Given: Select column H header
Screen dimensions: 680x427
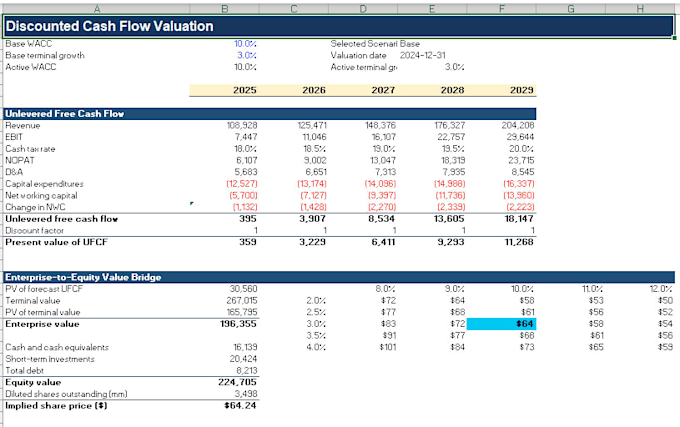Looking at the screenshot, I should [x=640, y=8].
